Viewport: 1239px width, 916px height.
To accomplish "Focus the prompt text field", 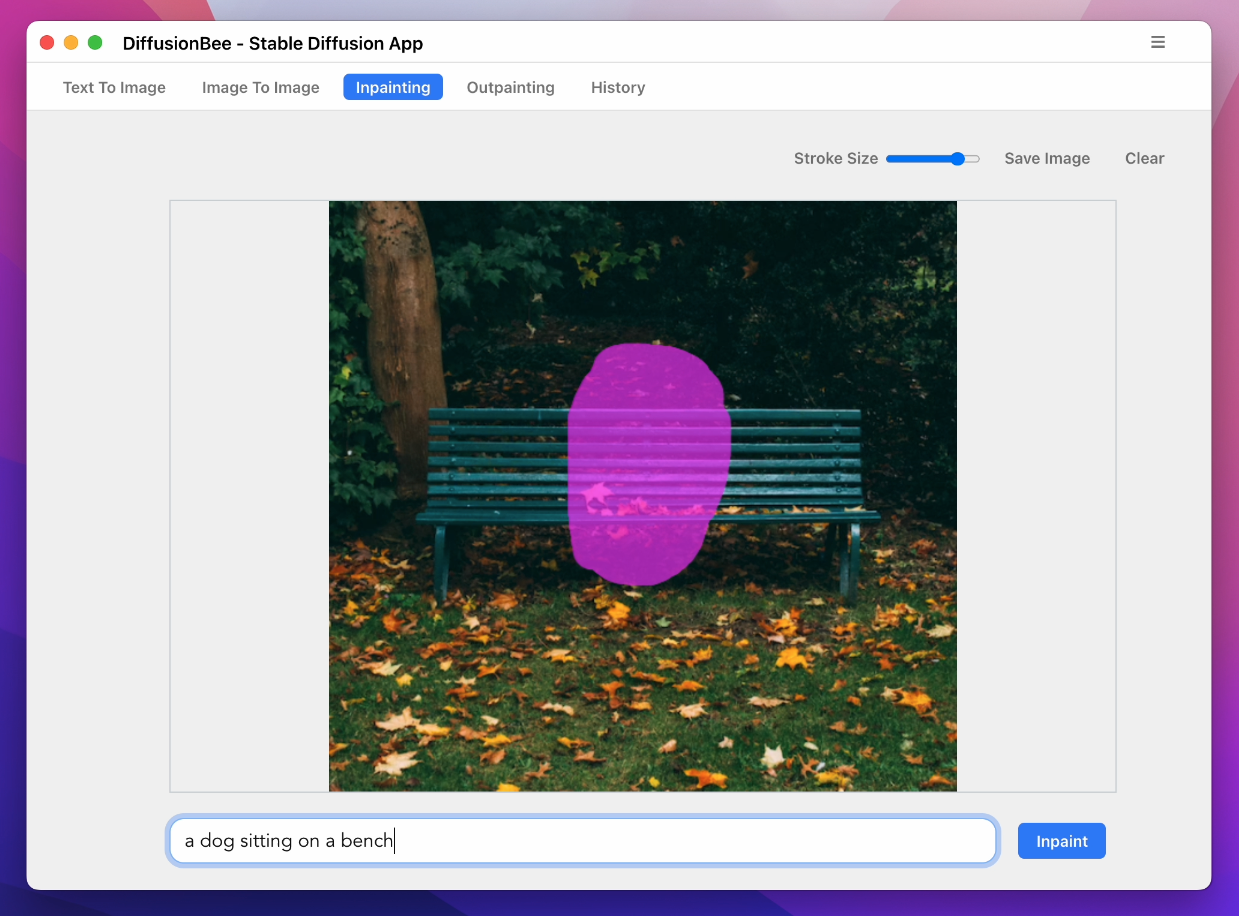I will 582,841.
